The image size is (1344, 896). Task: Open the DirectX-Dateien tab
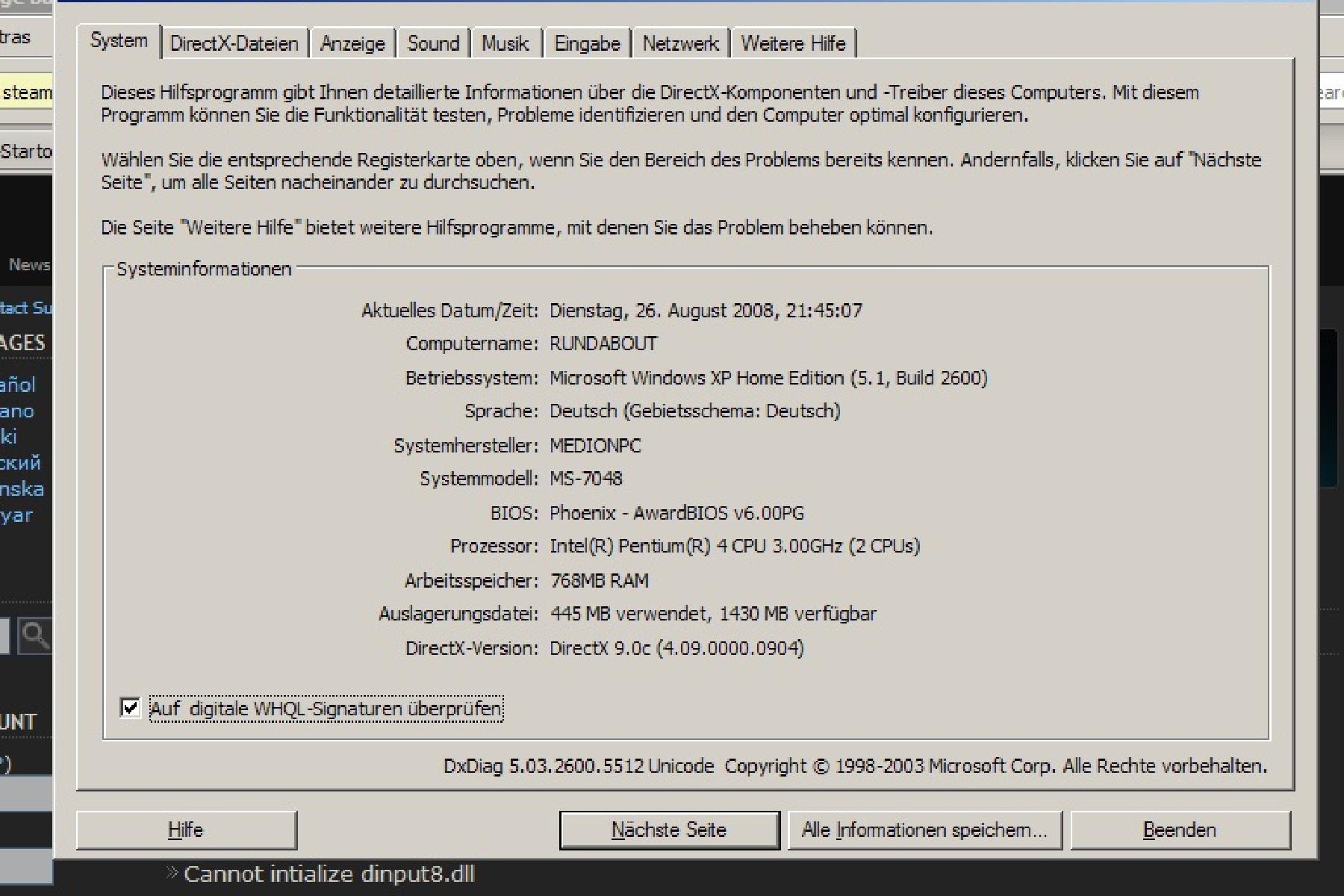point(234,44)
